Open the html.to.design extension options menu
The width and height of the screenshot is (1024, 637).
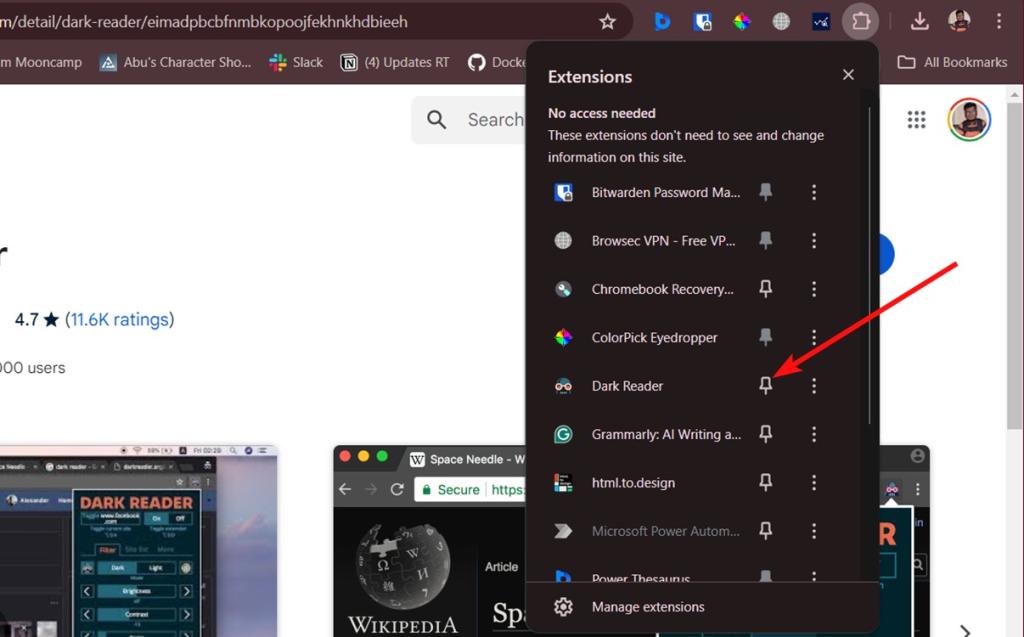coord(814,482)
